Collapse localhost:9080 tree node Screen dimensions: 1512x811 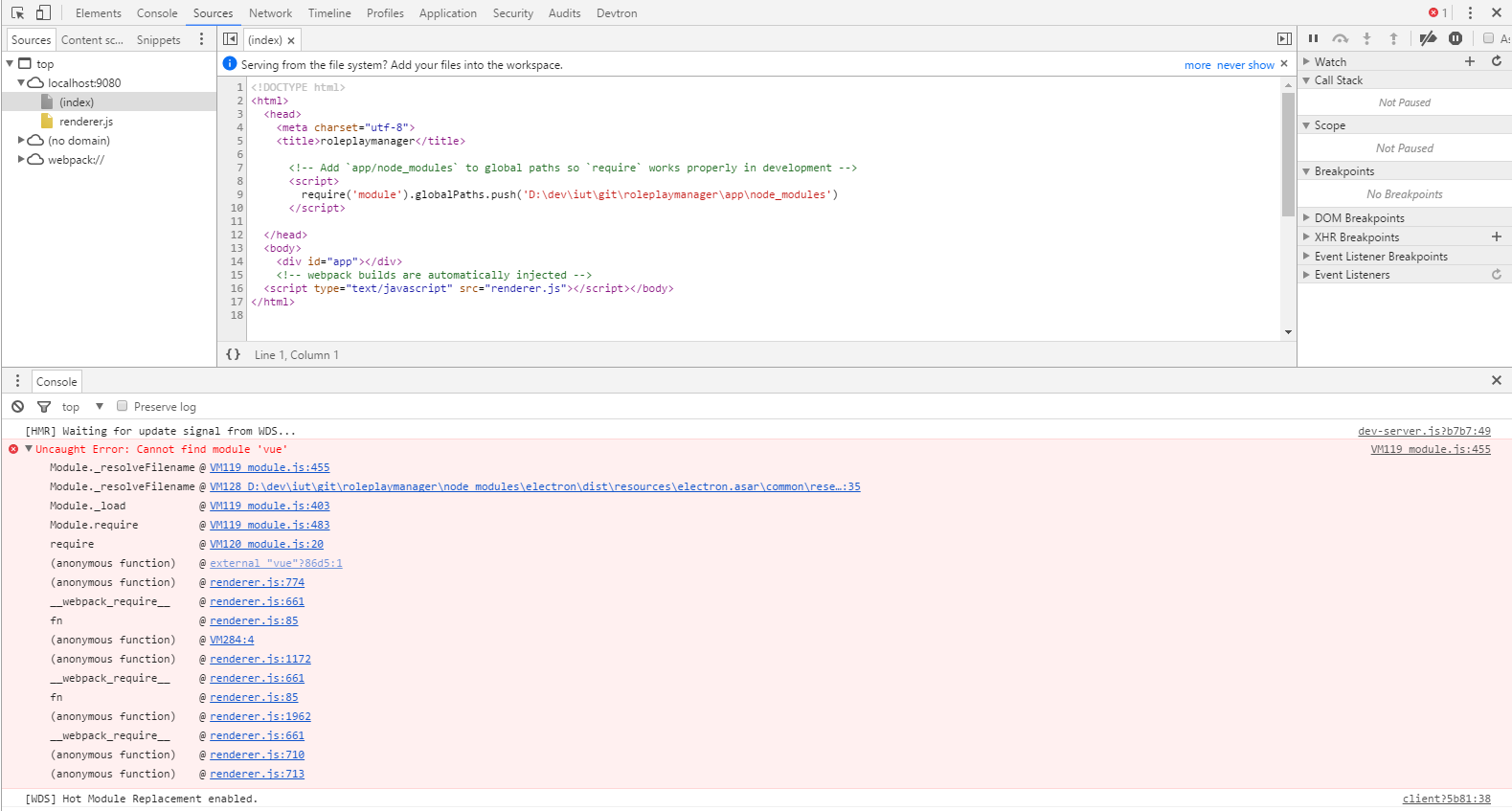tap(21, 83)
